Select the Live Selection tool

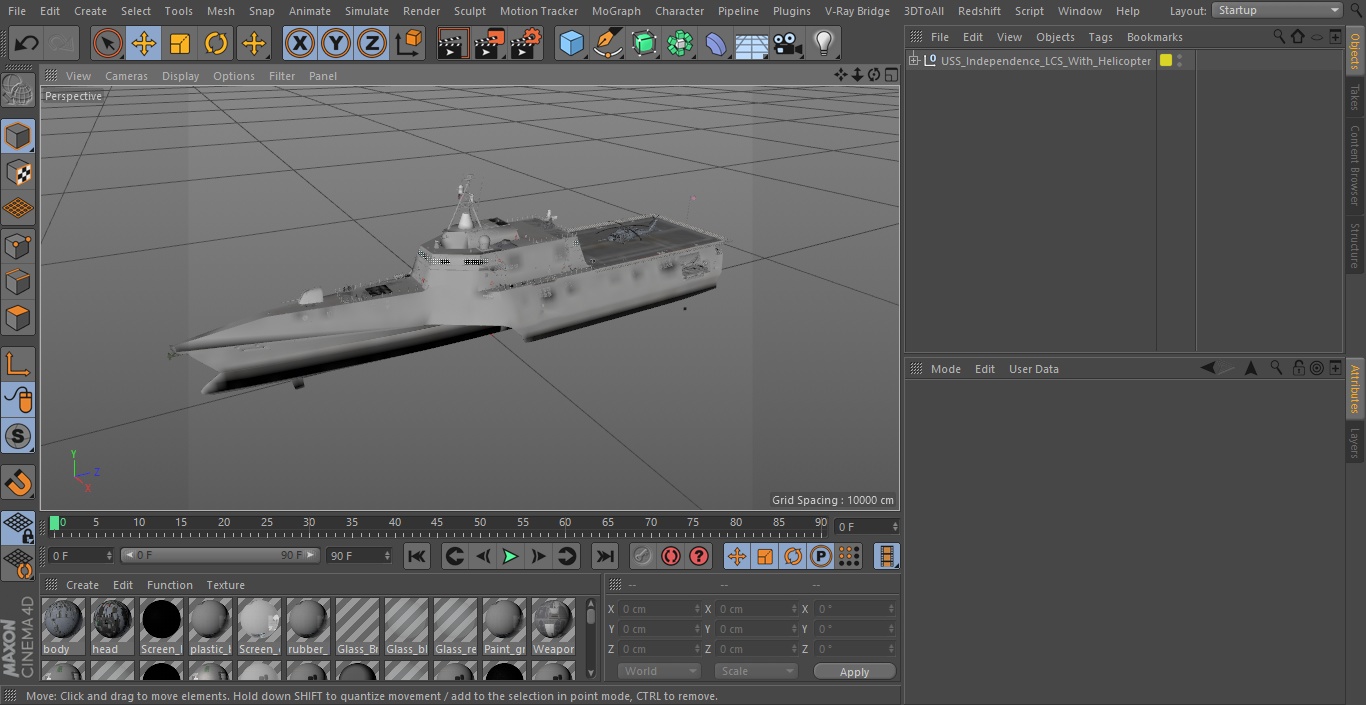click(107, 43)
